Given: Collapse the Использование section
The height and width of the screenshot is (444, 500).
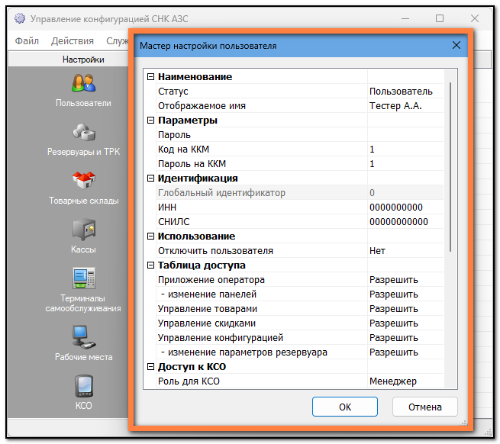Looking at the screenshot, I should (x=151, y=236).
